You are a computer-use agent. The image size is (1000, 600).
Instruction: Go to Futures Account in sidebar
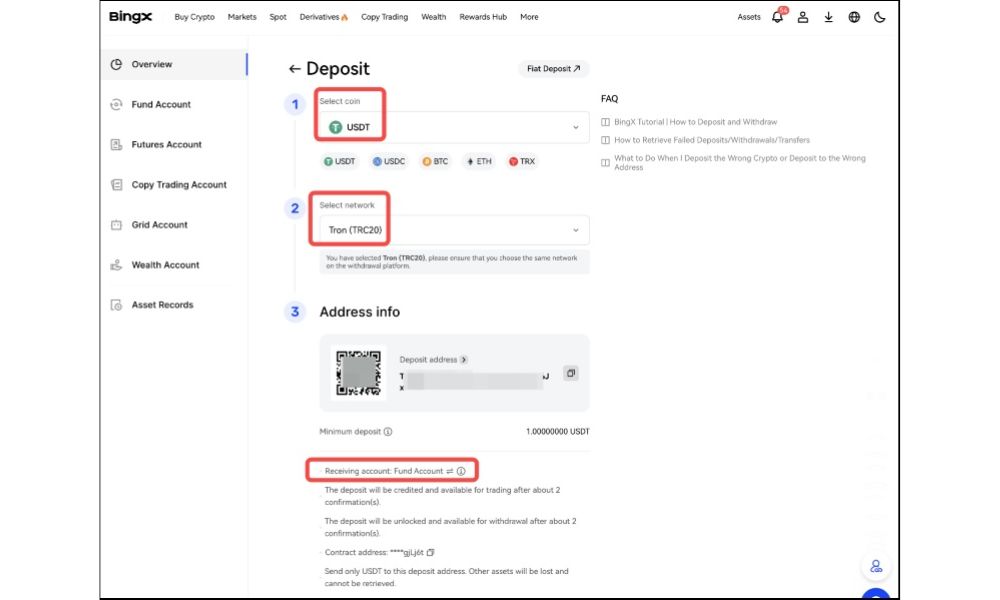(166, 145)
